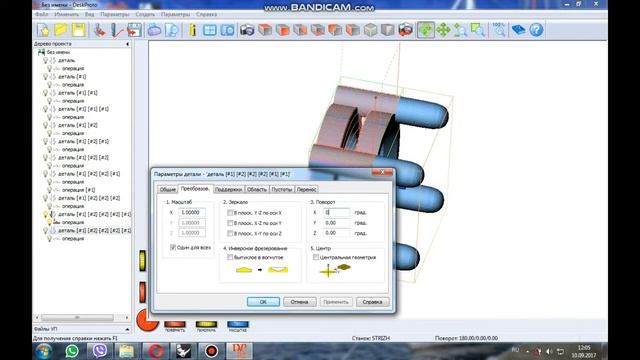Screen dimensions: 640x360
Task: Click the Calculate toolpaths icon
Action: point(117,30)
